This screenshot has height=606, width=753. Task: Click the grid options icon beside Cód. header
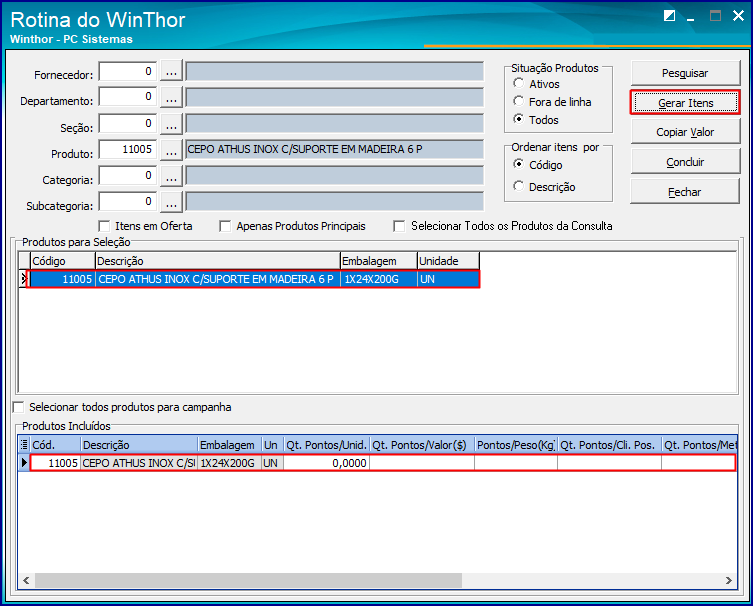click(24, 445)
